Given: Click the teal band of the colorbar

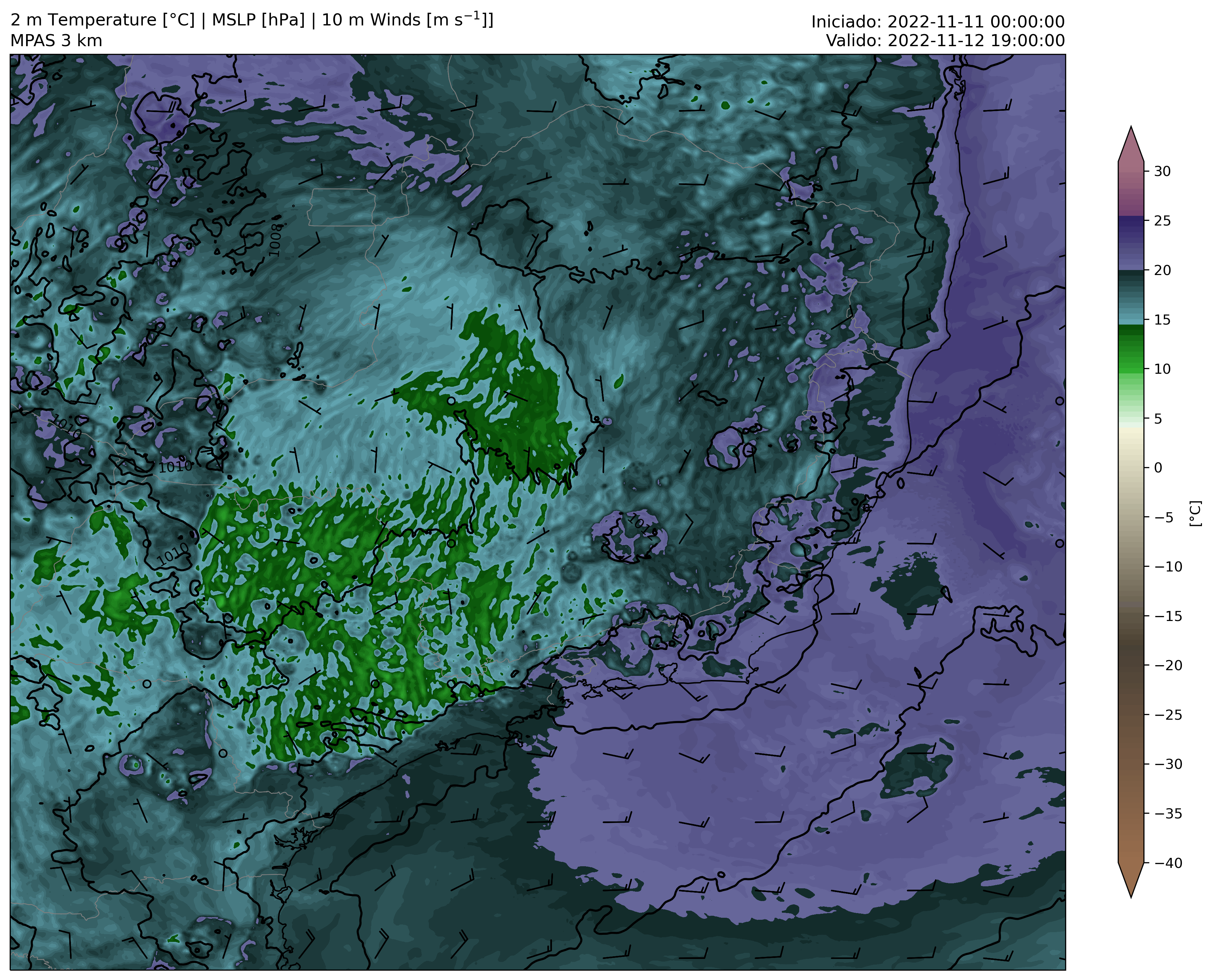Looking at the screenshot, I should (1131, 297).
